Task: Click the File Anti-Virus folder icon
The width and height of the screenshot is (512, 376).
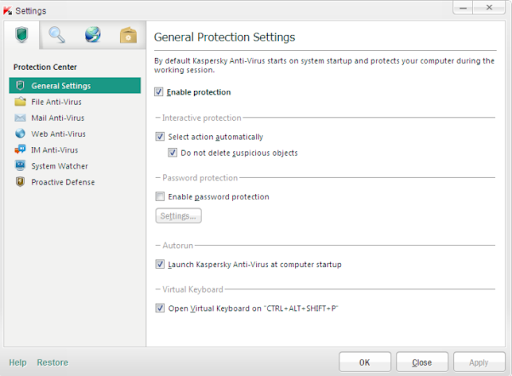Action: 20,102
